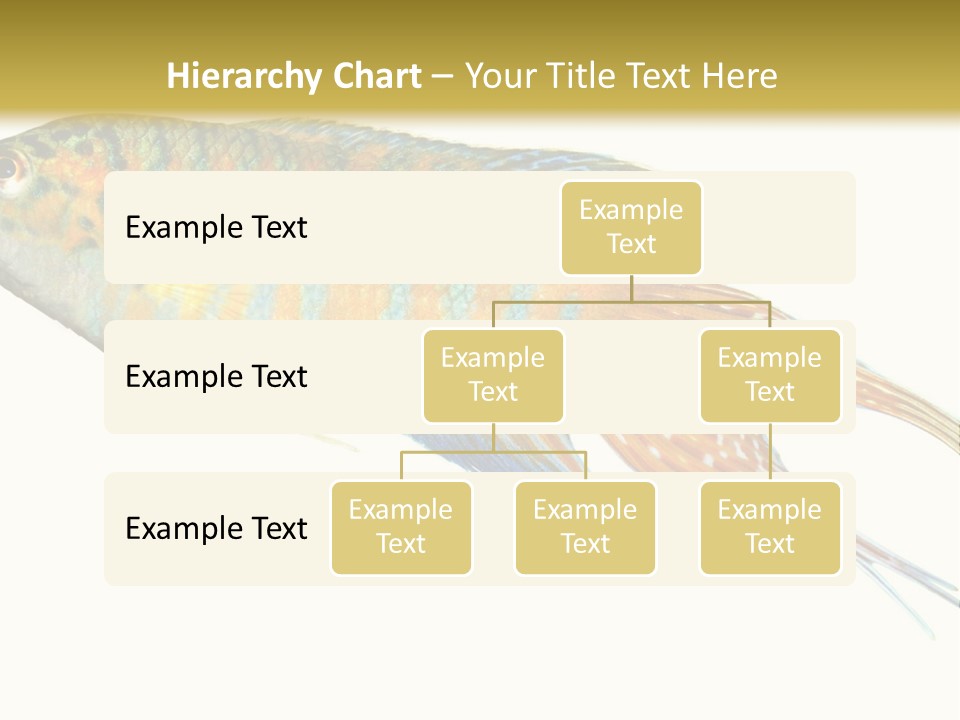Select the second row's Example Text label
The width and height of the screenshot is (960, 720).
216,376
